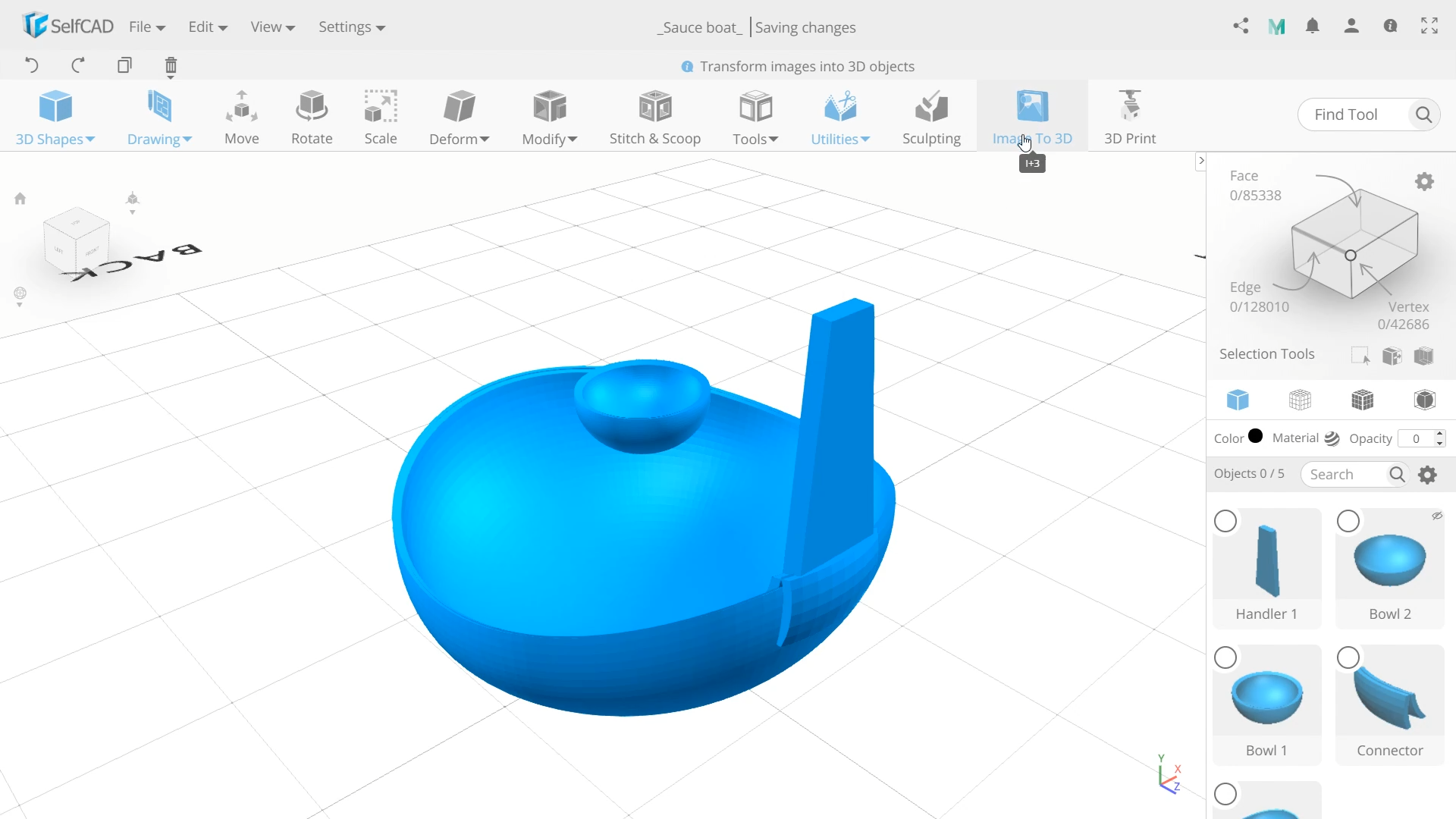
Task: Toggle Bowl 2 visibility eye icon
Action: click(1436, 516)
